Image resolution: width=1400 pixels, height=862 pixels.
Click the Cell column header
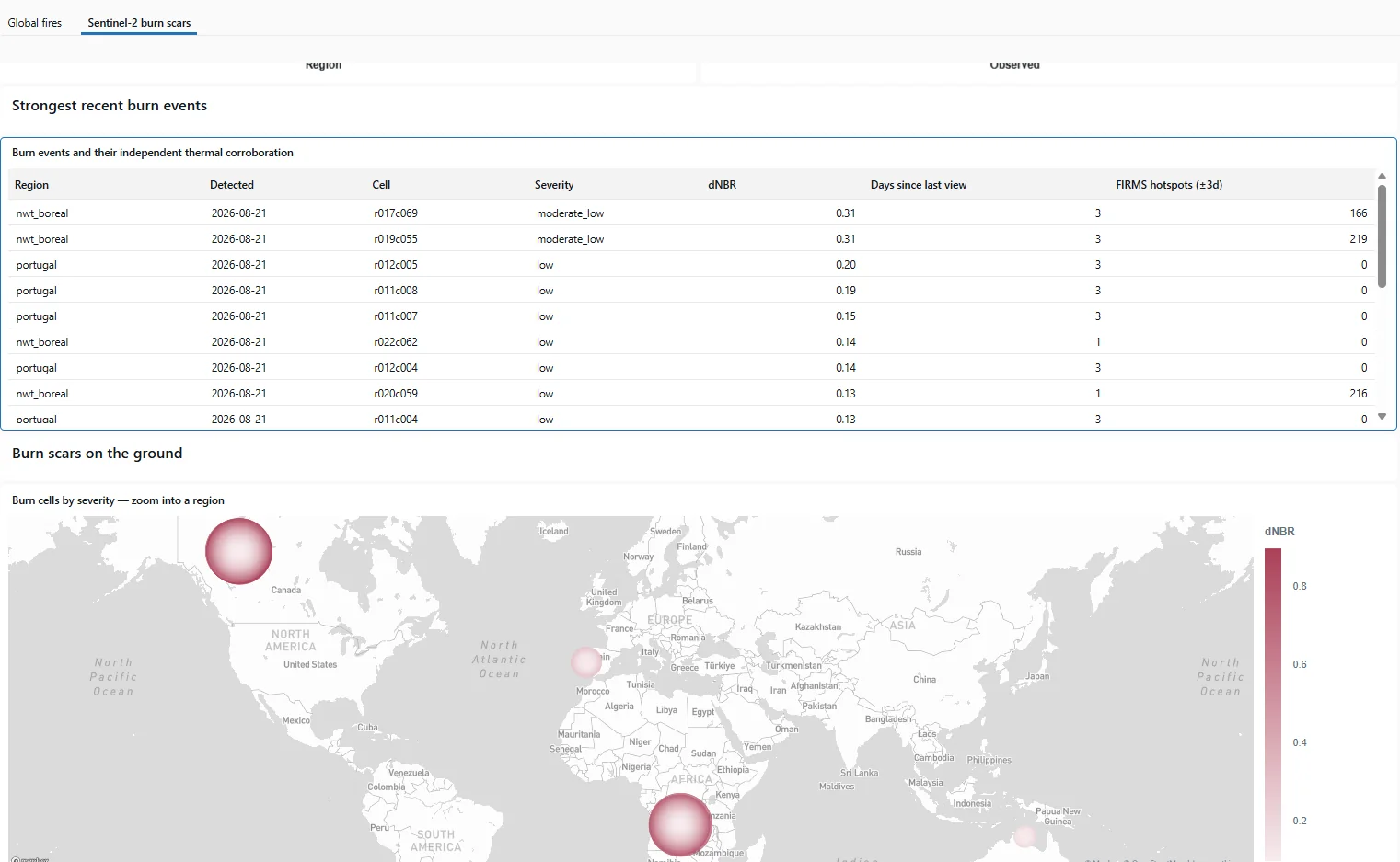[381, 185]
